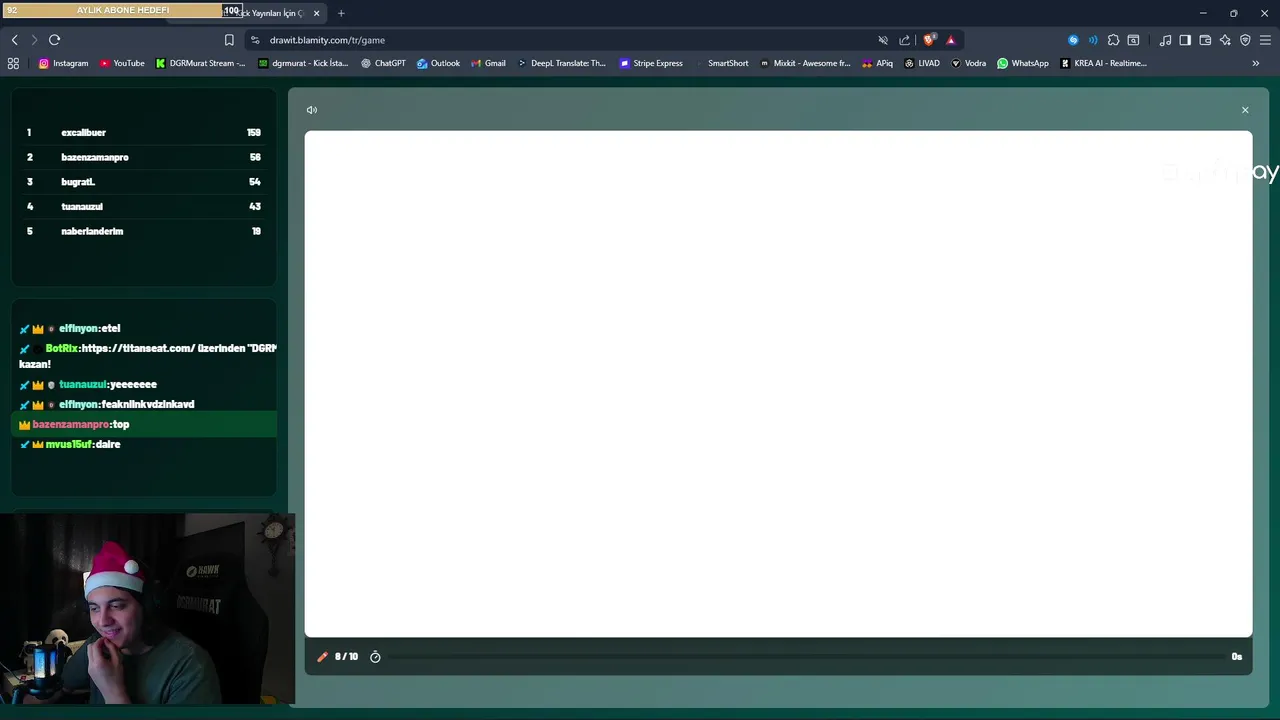Screen dimensions: 1280x720
Task: Open the DGRMurat Stream bookmark
Action: [x=200, y=63]
